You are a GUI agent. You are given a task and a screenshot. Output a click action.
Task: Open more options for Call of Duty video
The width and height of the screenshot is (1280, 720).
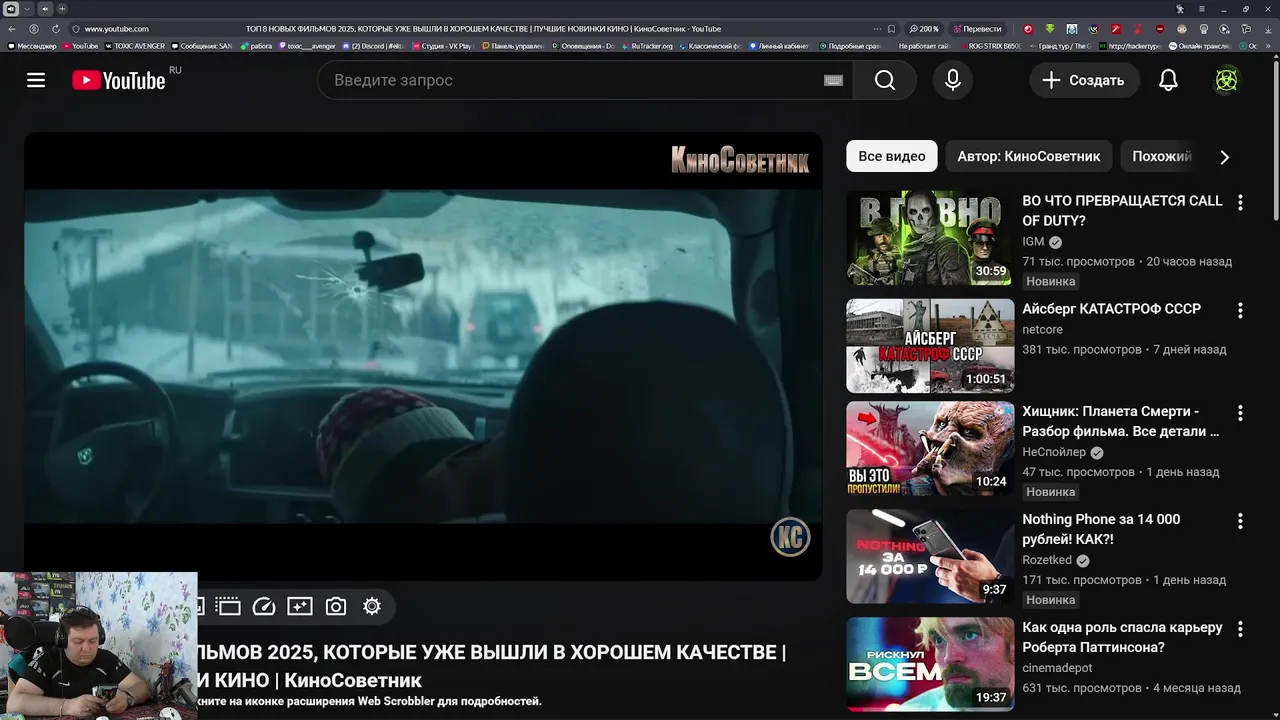(1240, 203)
